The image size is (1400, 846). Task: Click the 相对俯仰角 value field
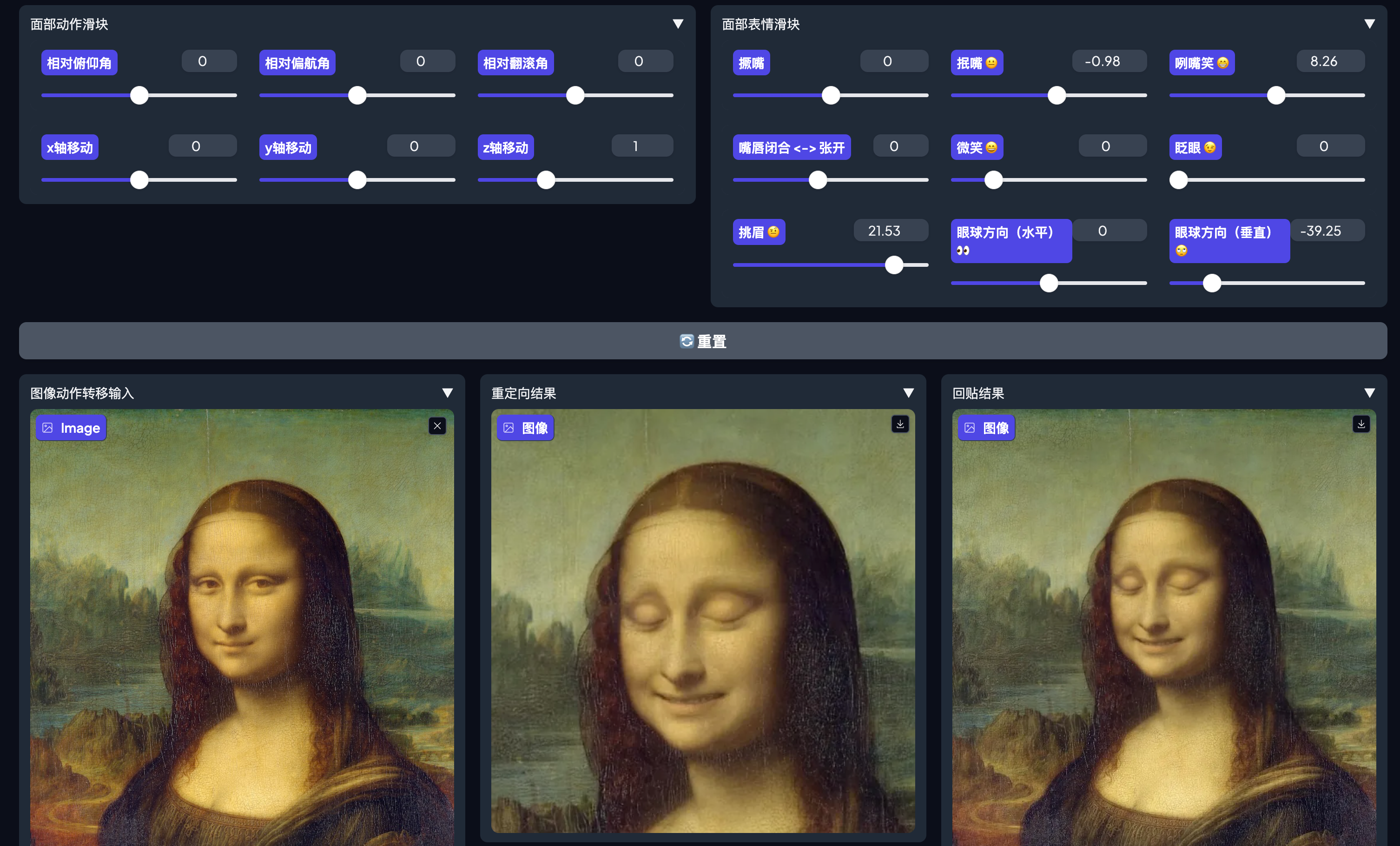tap(209, 61)
